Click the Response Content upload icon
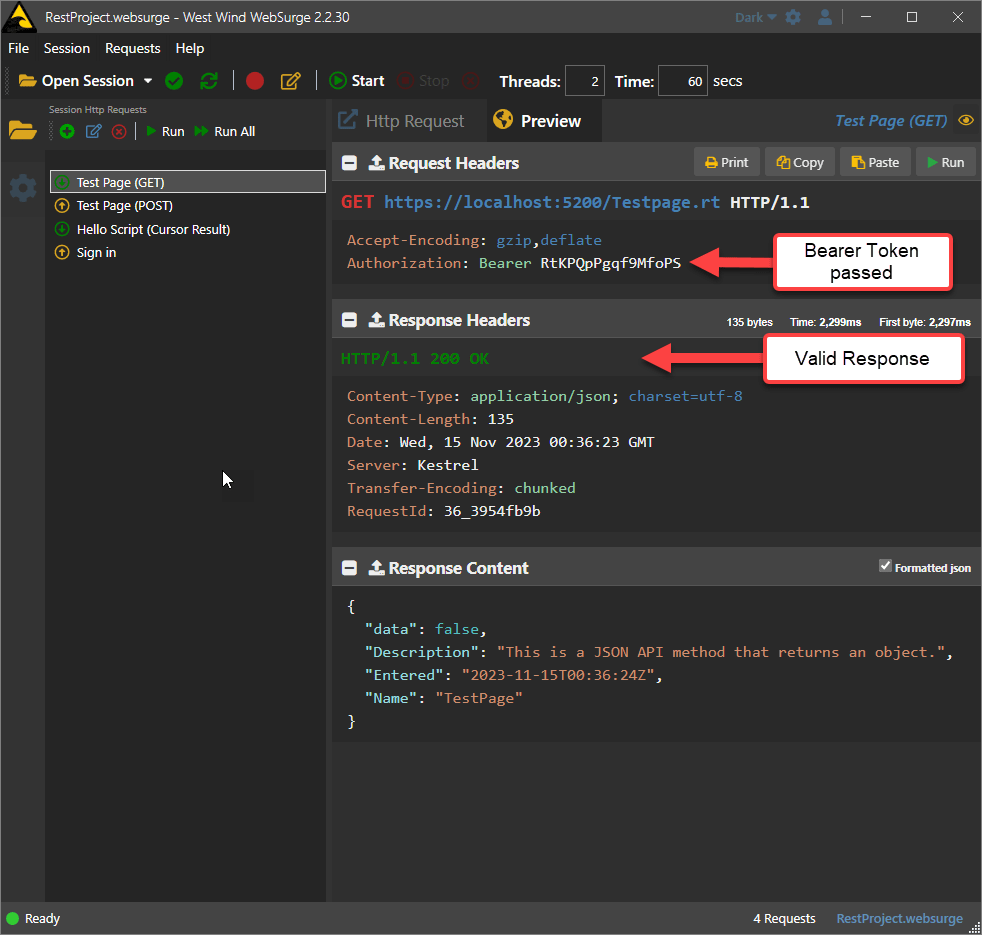This screenshot has height=935, width=982. click(376, 568)
